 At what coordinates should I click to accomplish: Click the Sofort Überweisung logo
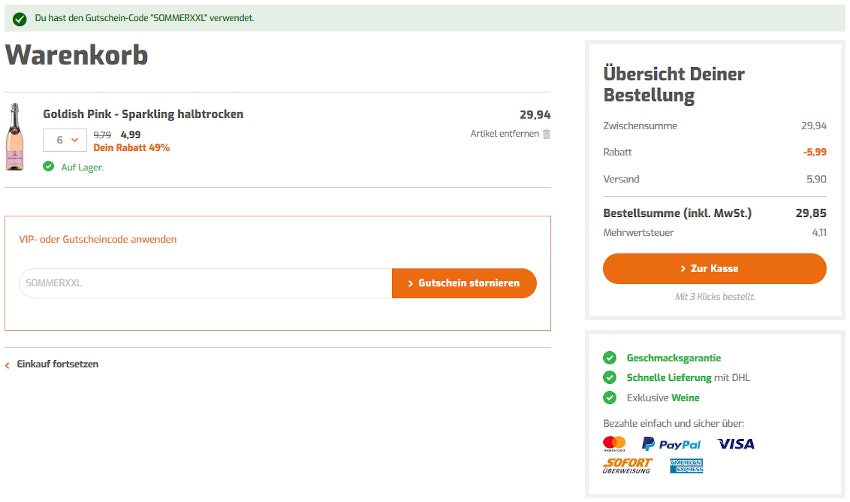[627, 466]
